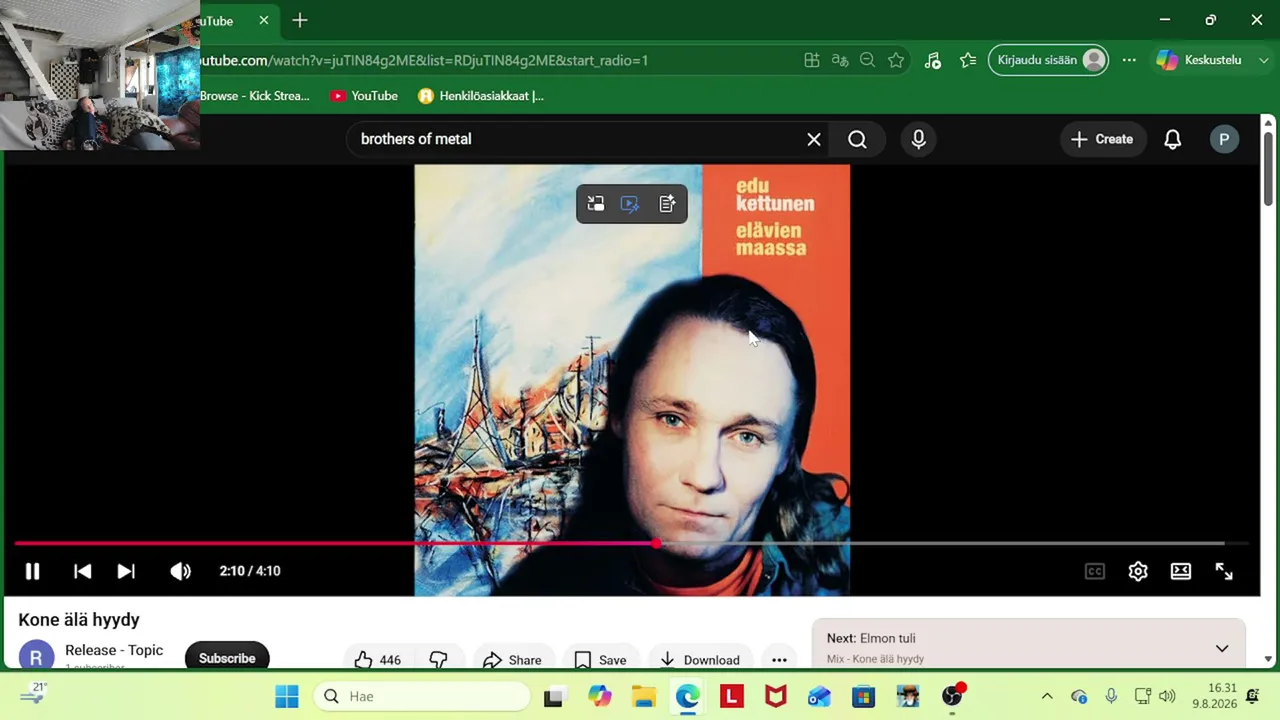
Task: Open the YouTube bookmark in favorites bar
Action: click(364, 96)
